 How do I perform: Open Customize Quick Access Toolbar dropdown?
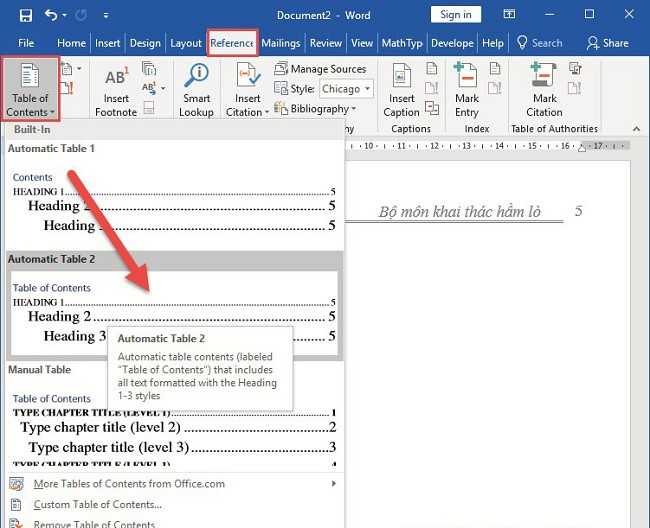pos(106,16)
